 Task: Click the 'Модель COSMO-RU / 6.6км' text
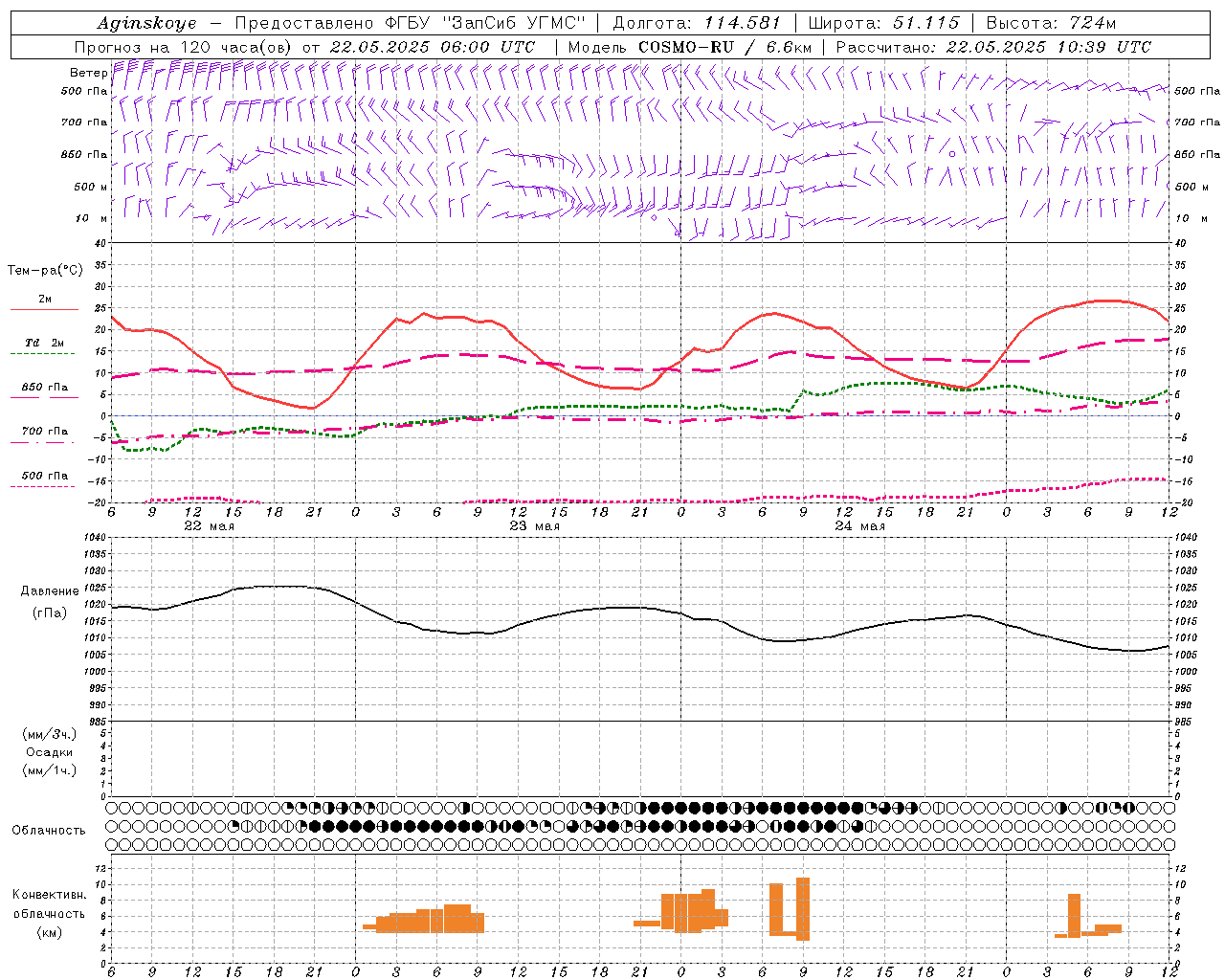pos(689,47)
